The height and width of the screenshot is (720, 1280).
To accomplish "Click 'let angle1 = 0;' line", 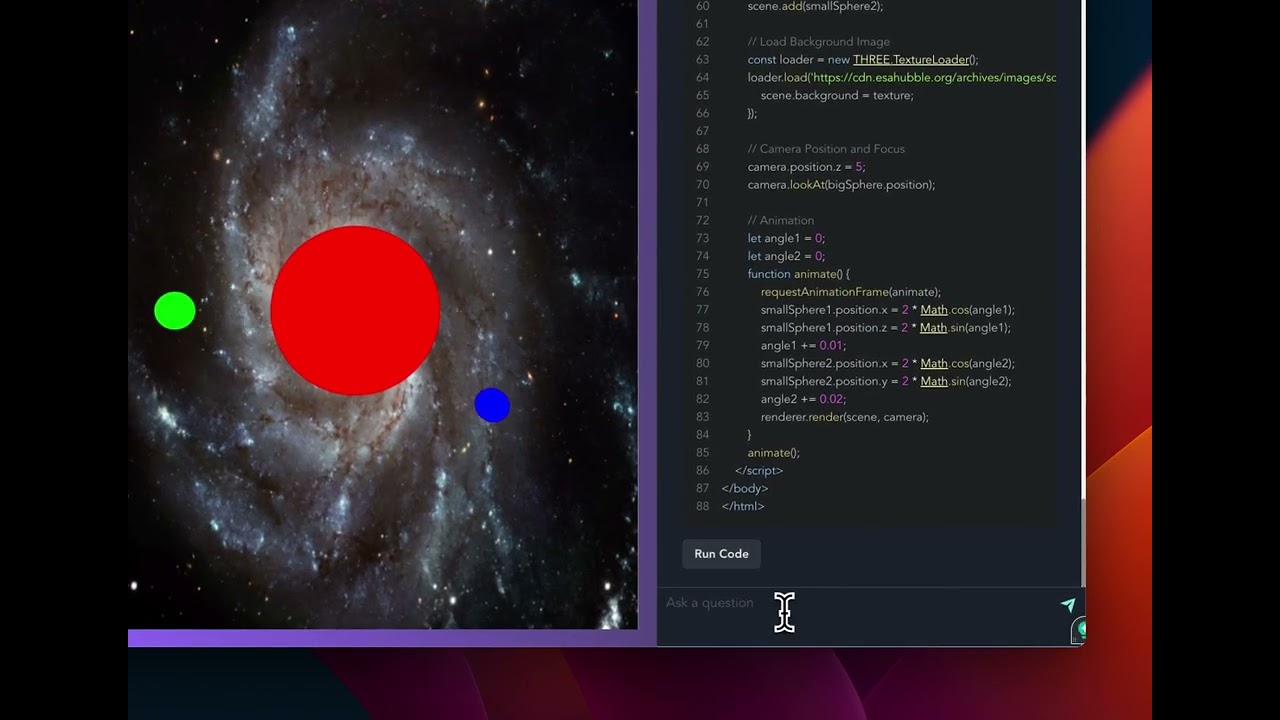I will click(x=786, y=238).
